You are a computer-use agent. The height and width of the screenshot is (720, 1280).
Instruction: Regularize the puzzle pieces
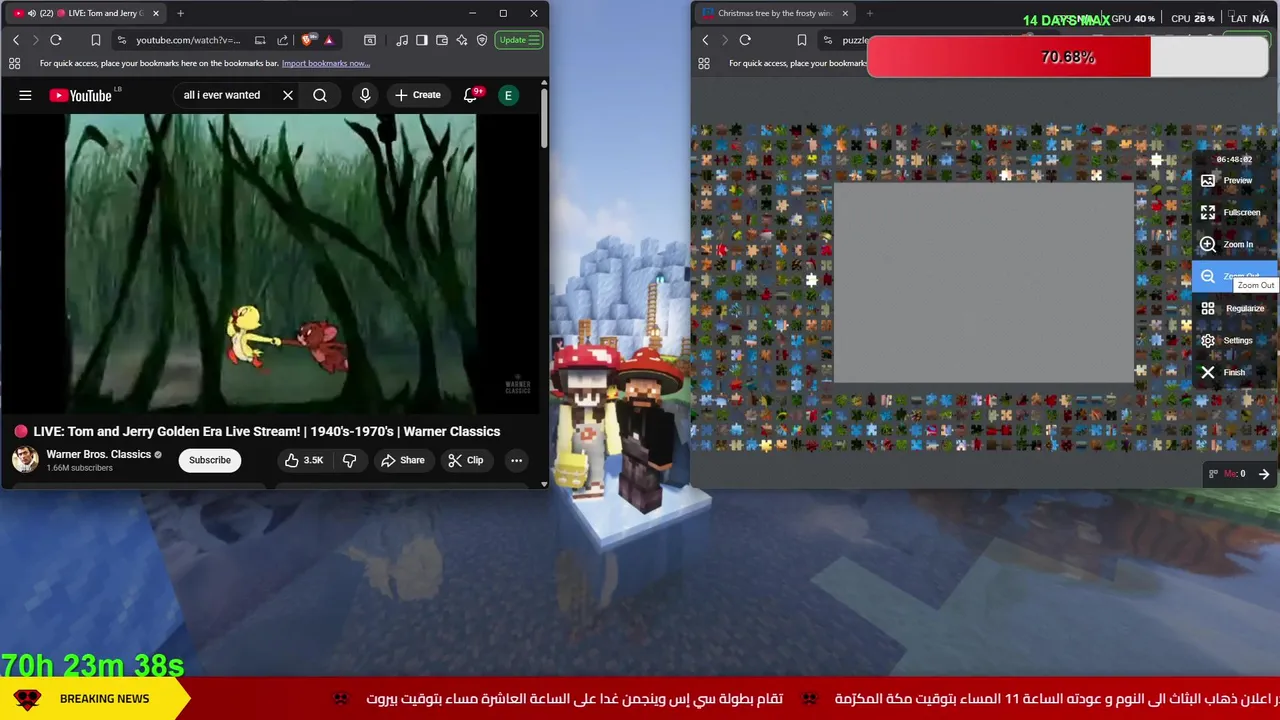coord(1233,308)
